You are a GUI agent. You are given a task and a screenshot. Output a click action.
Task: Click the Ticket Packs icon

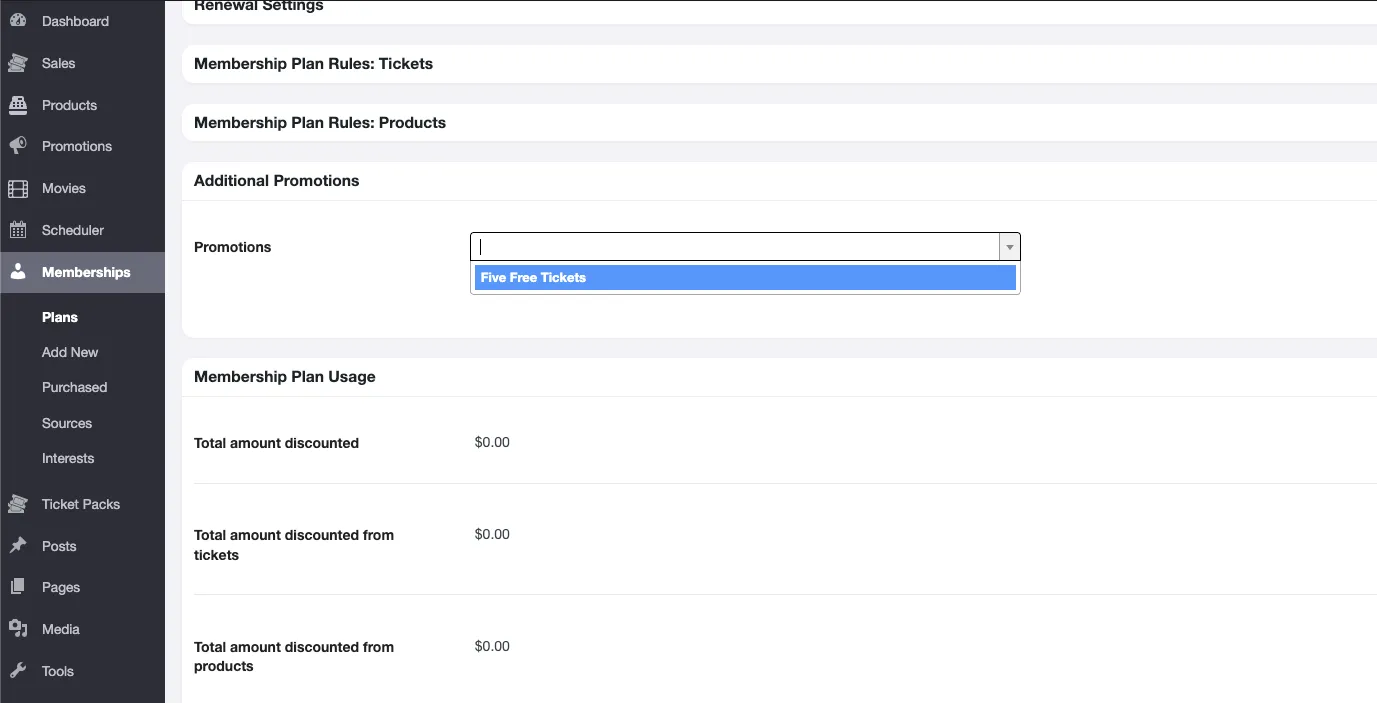[18, 504]
